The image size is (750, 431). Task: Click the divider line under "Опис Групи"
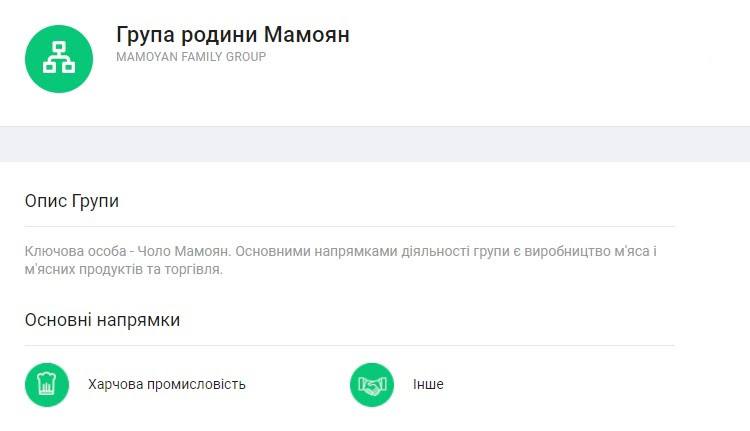349,227
